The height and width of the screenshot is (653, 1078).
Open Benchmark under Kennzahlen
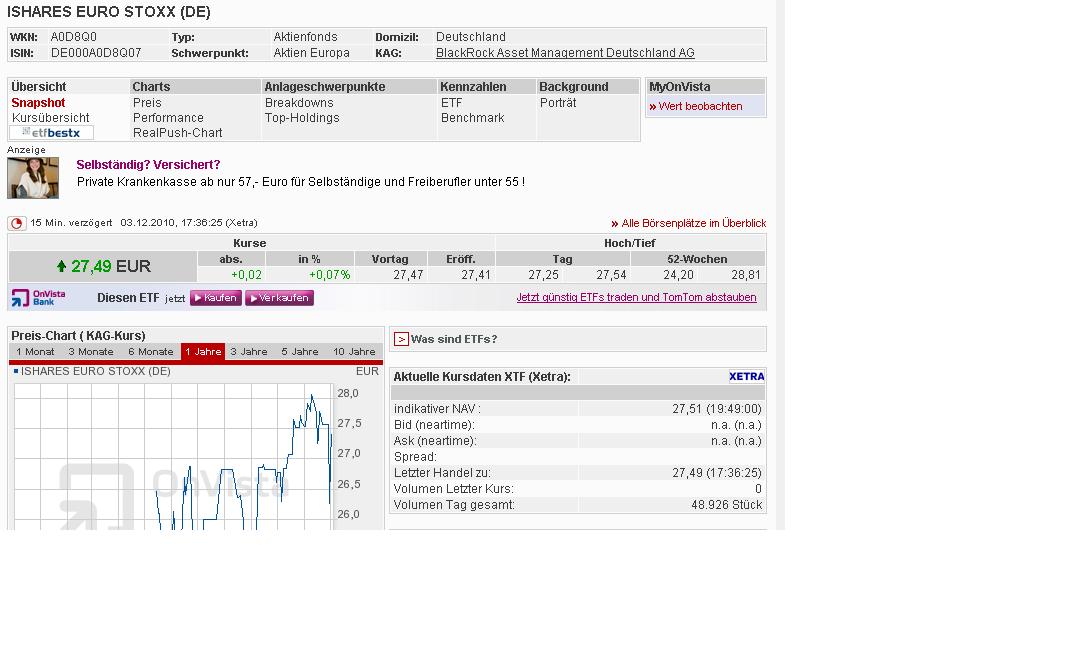point(472,118)
